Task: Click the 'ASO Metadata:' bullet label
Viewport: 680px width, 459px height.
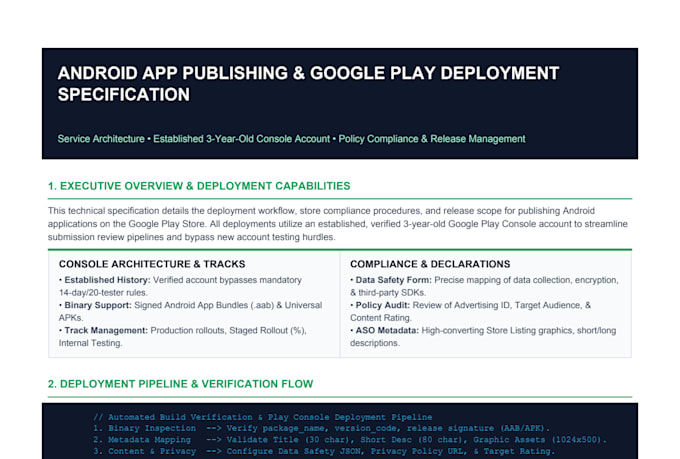Action: pos(387,330)
